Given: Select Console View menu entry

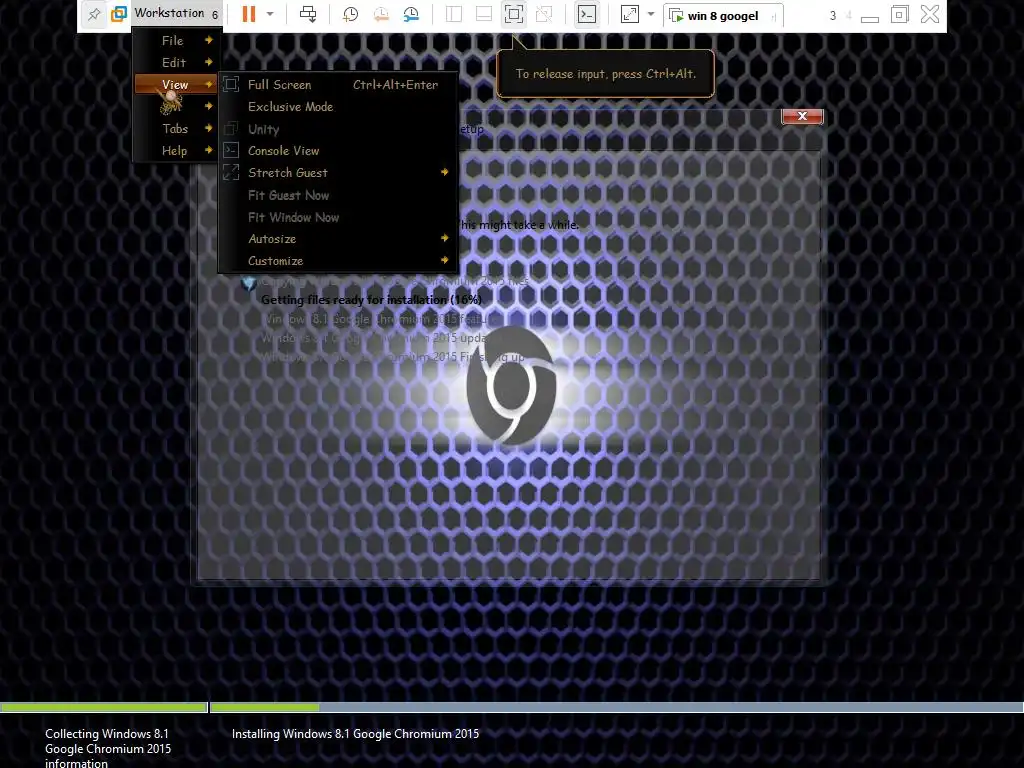Looking at the screenshot, I should 338,151.
